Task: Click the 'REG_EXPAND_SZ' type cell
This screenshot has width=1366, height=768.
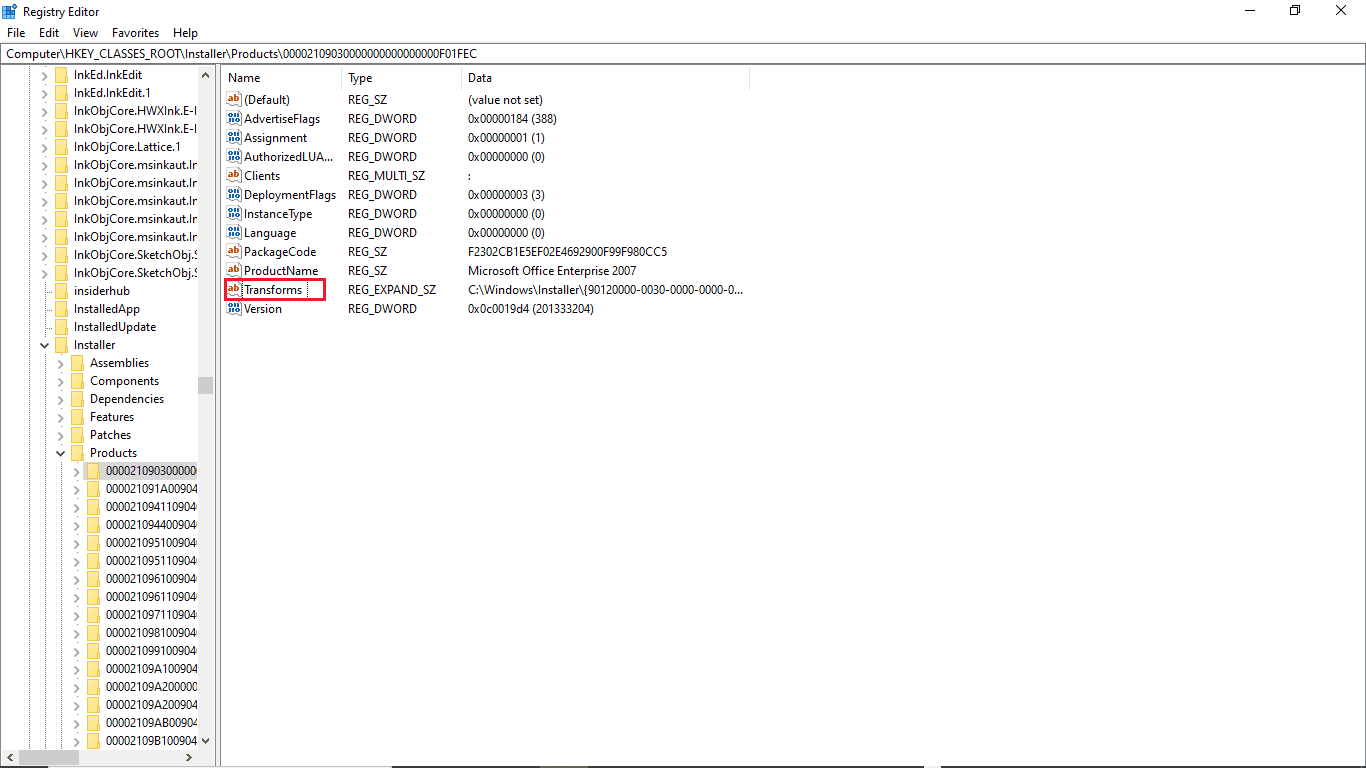Action: pyautogui.click(x=392, y=290)
